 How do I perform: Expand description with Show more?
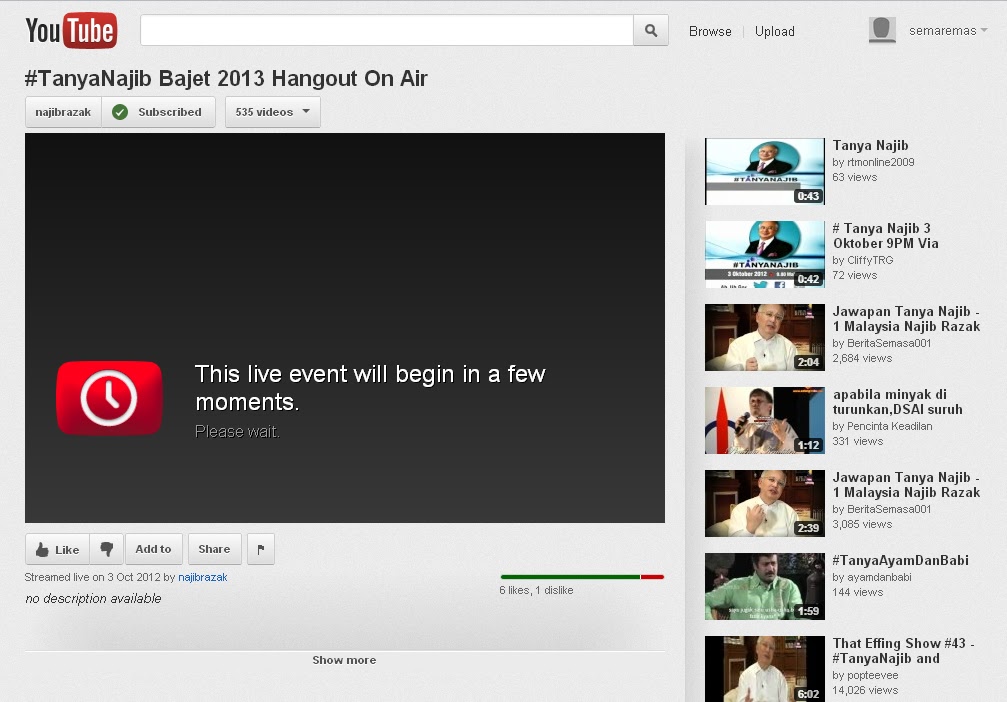[x=344, y=660]
